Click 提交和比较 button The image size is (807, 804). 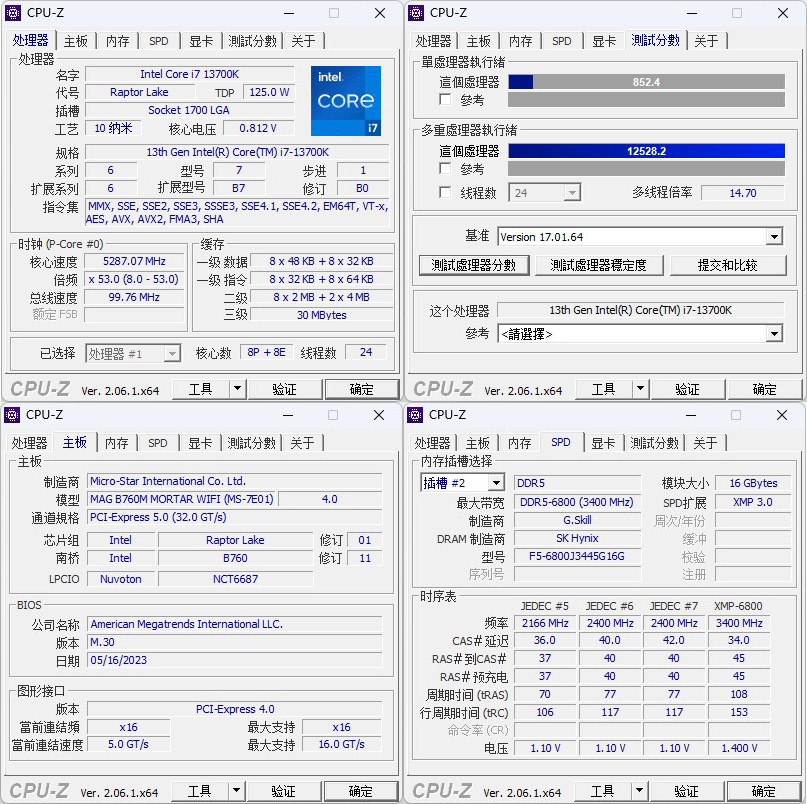point(727,265)
